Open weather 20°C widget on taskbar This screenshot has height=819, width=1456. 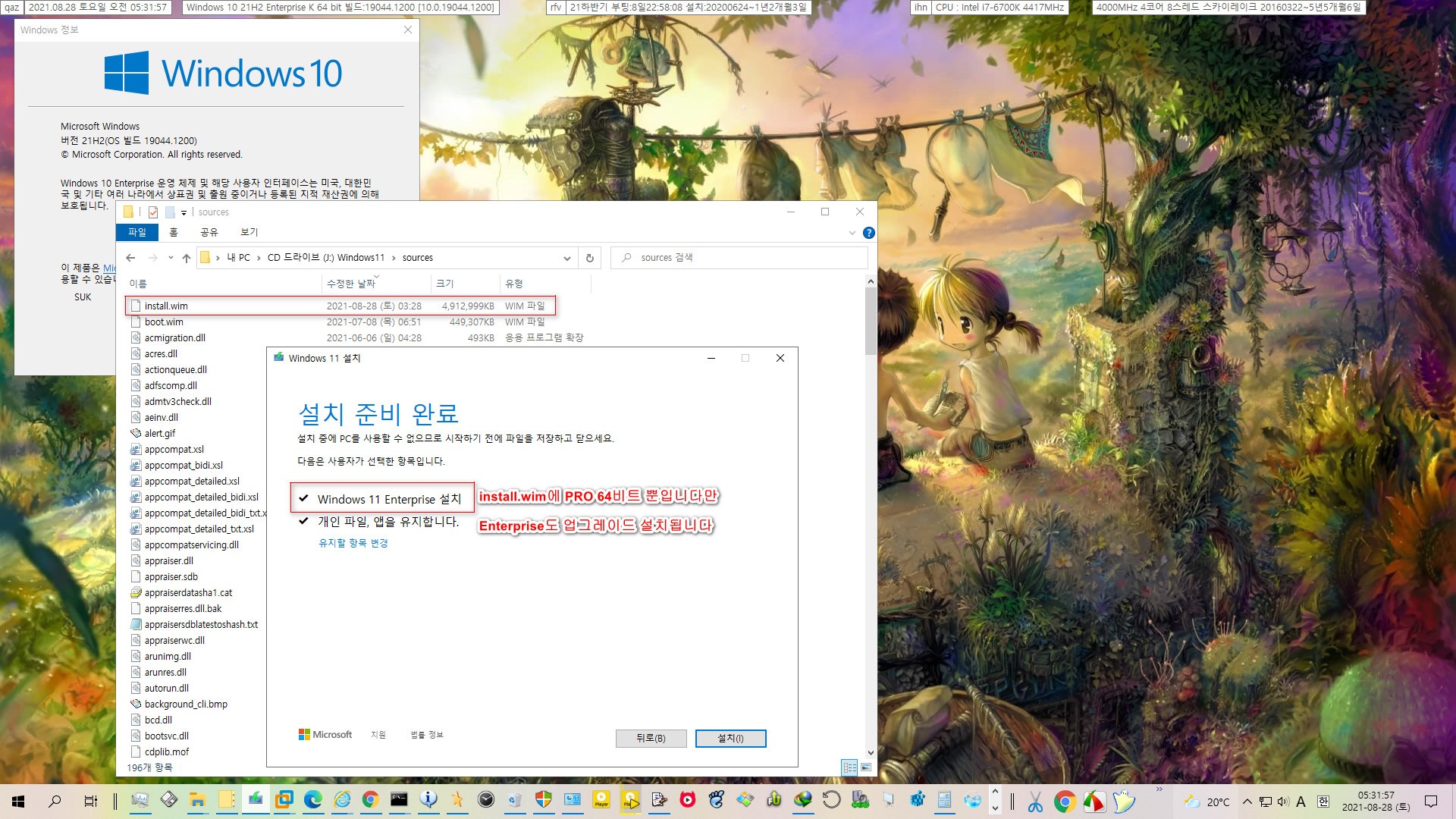tap(1207, 802)
